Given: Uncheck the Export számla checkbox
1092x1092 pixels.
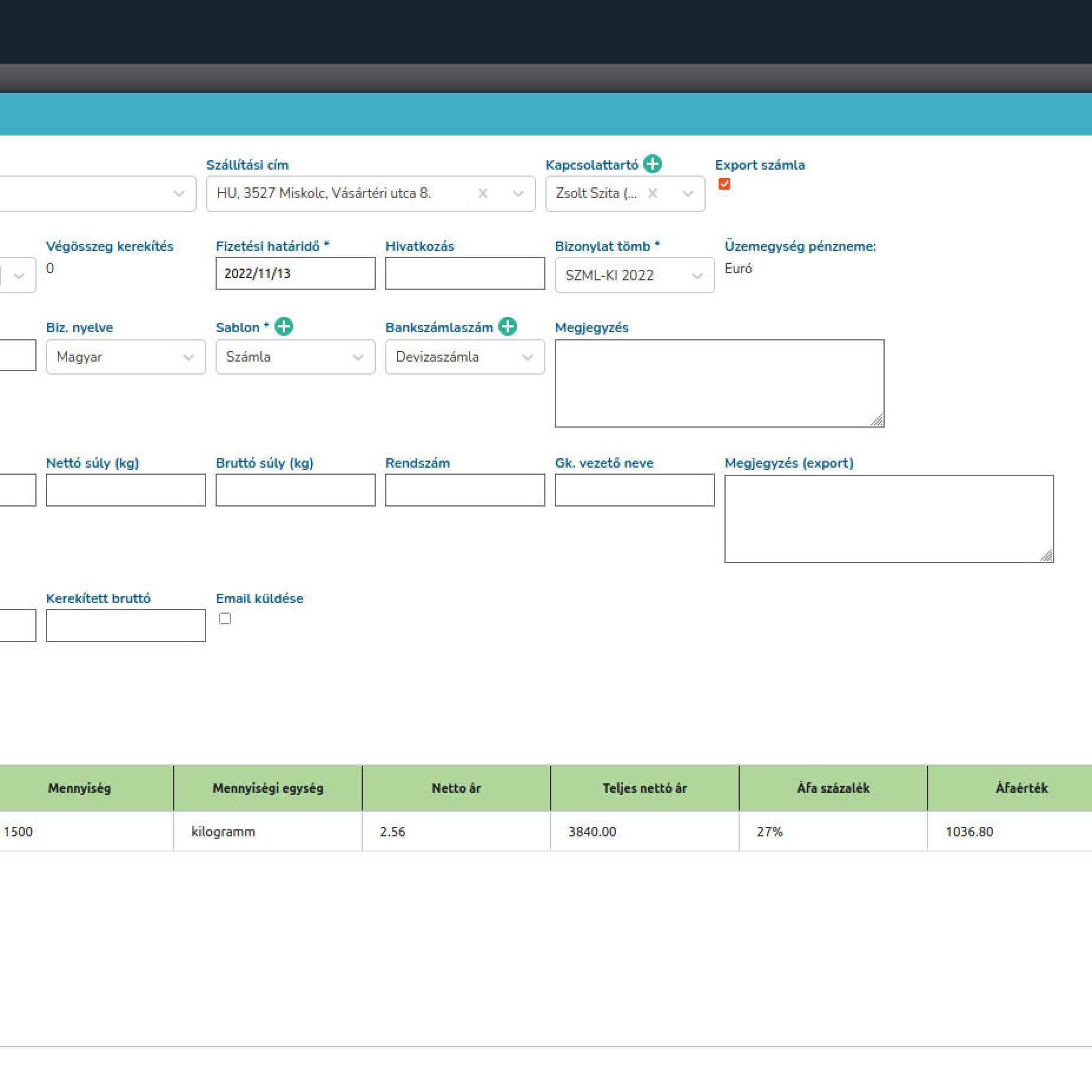Looking at the screenshot, I should (724, 184).
